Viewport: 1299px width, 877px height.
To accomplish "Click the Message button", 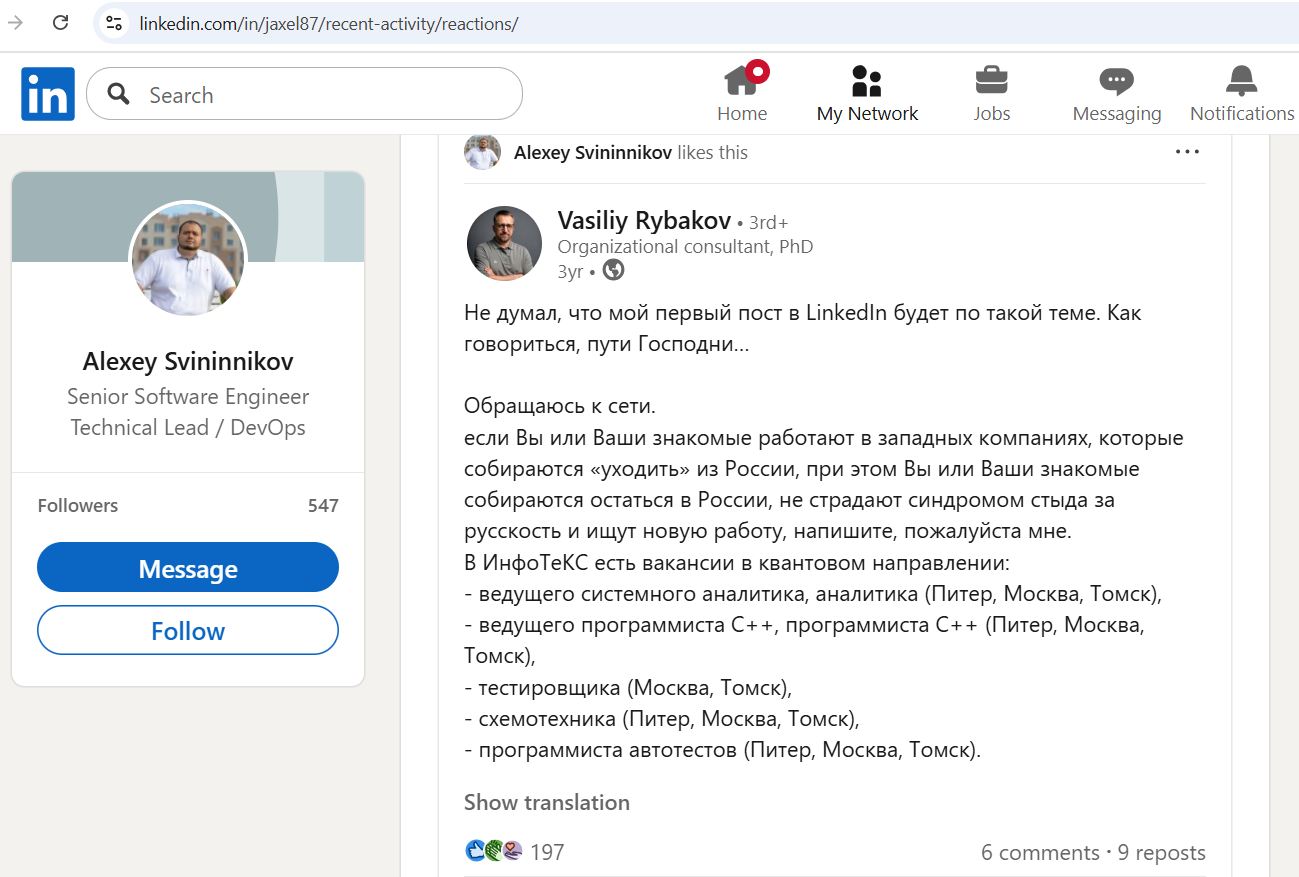I will pos(188,569).
